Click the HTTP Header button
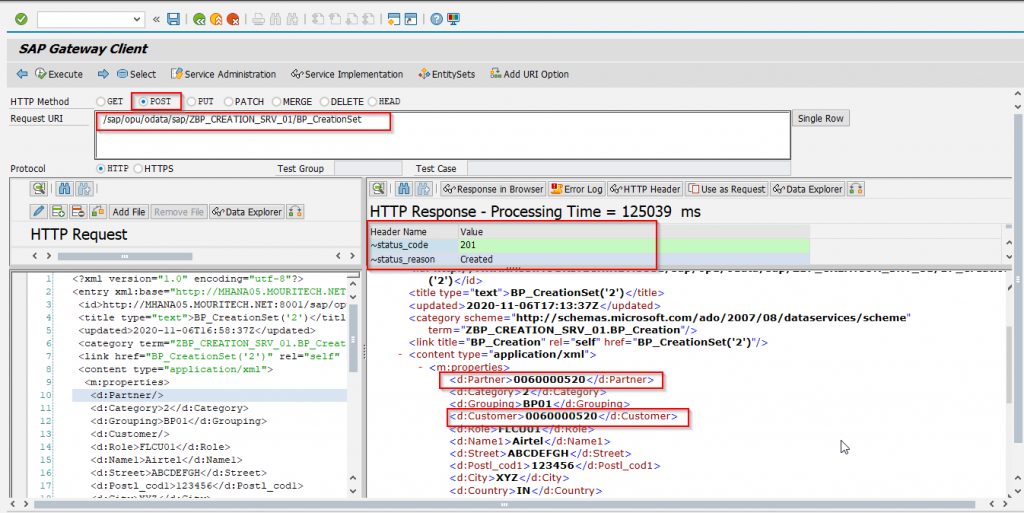1024x513 pixels. (x=645, y=189)
